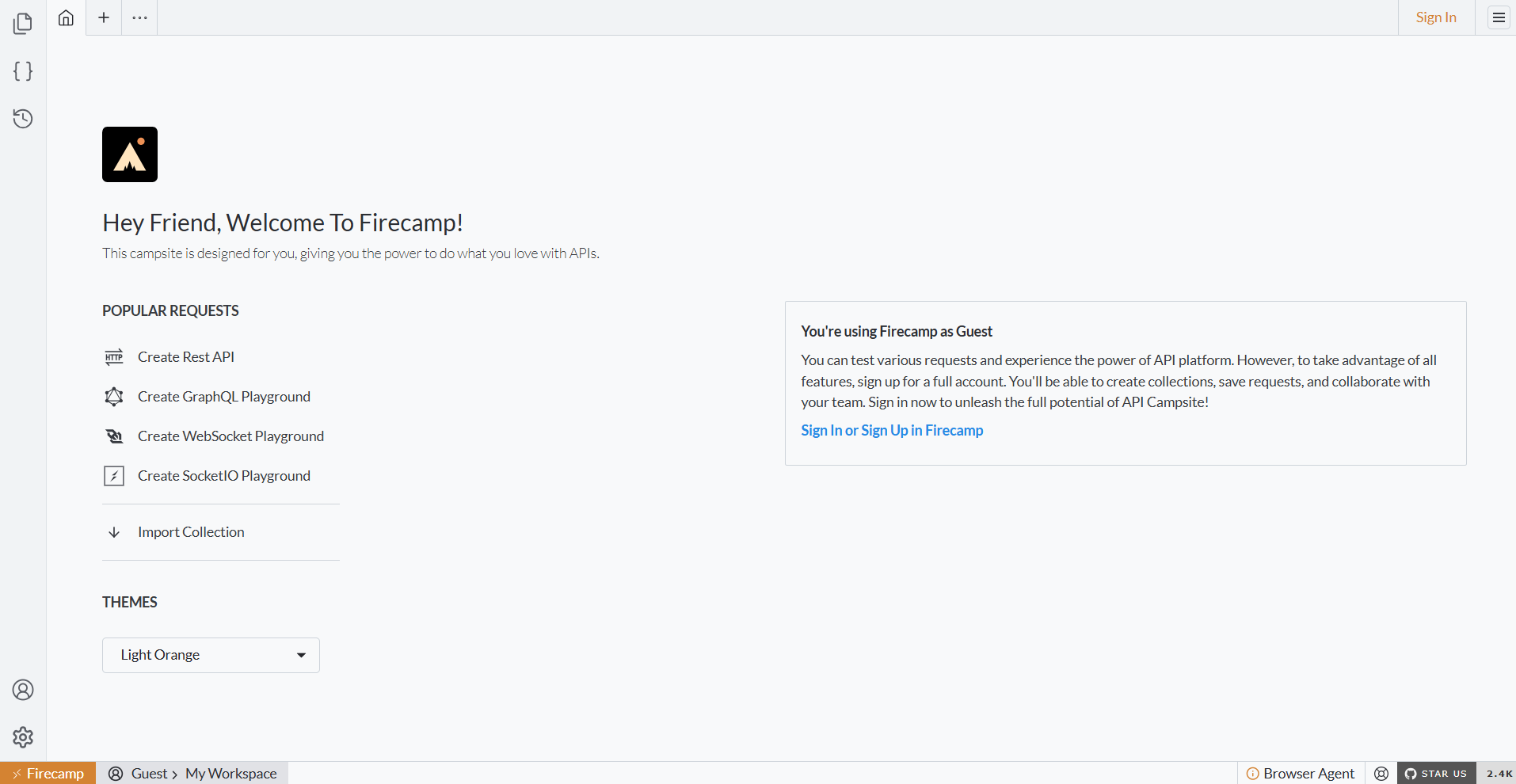1516x784 pixels.
Task: Add a new tab with plus
Action: [104, 17]
